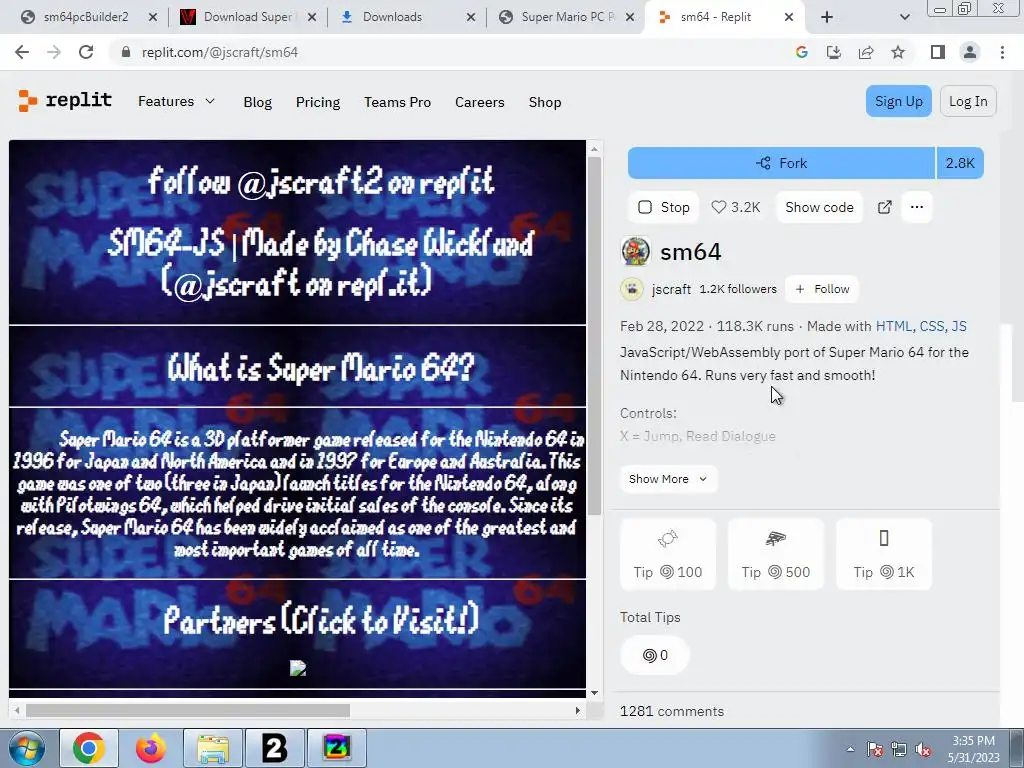Click the lock icon in address bar
Viewport: 1024px width, 768px height.
click(x=126, y=52)
